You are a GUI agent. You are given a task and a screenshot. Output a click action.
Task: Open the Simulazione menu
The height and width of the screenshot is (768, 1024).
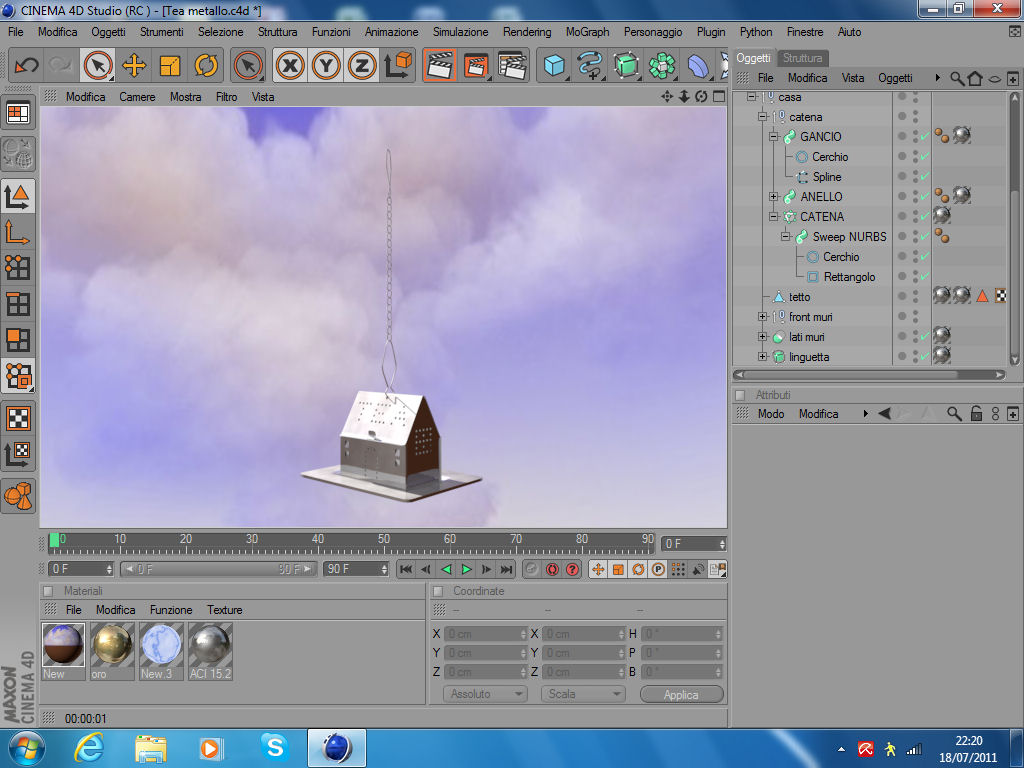460,32
